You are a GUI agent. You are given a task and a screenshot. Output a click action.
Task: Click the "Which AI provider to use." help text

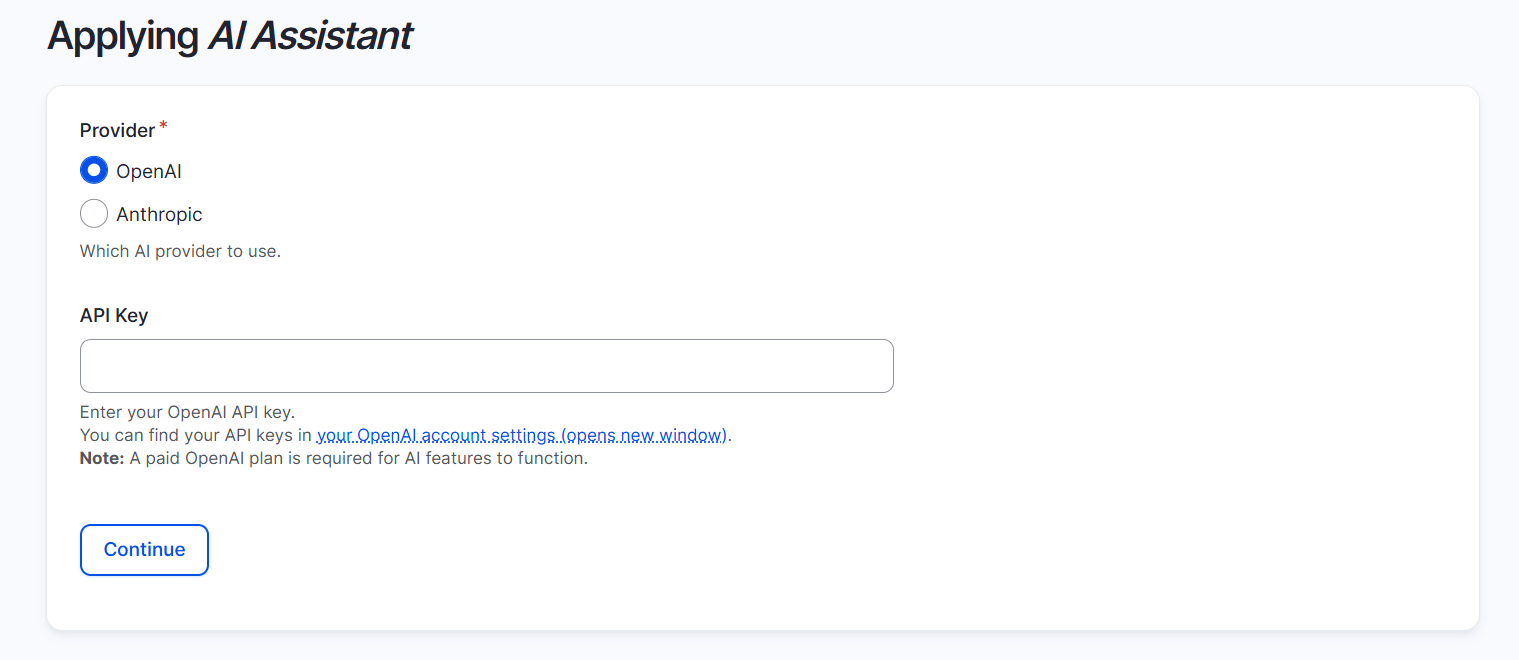[180, 251]
